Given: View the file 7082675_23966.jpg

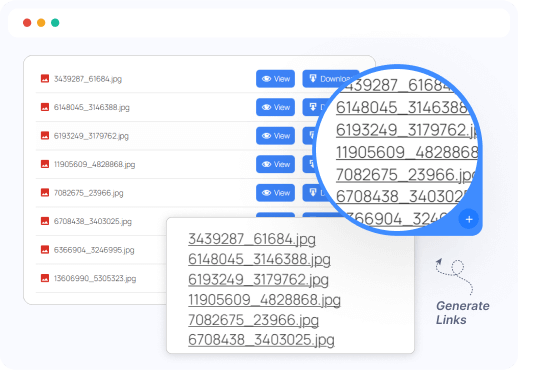Looking at the screenshot, I should [275, 193].
